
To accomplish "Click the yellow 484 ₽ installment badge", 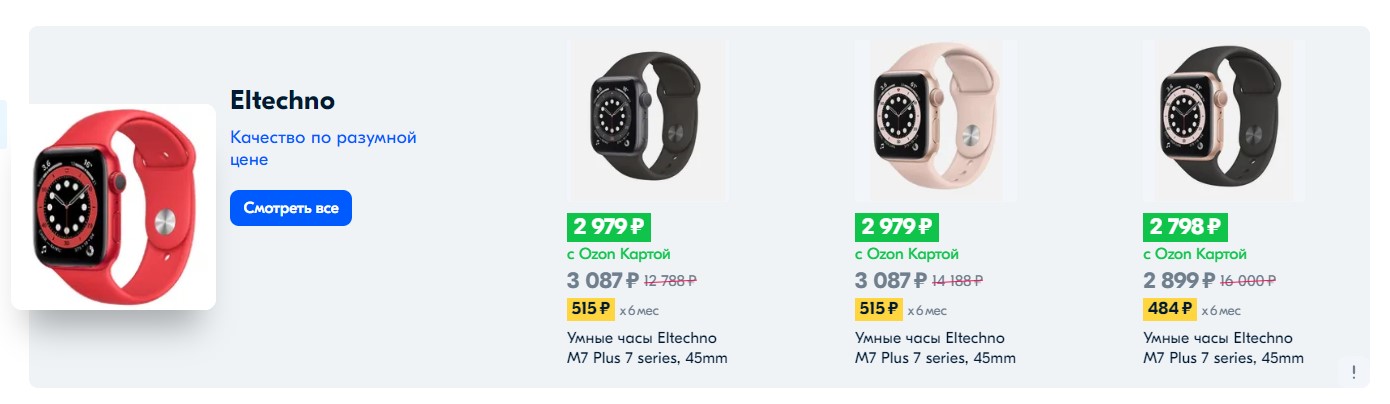I will [x=1168, y=309].
